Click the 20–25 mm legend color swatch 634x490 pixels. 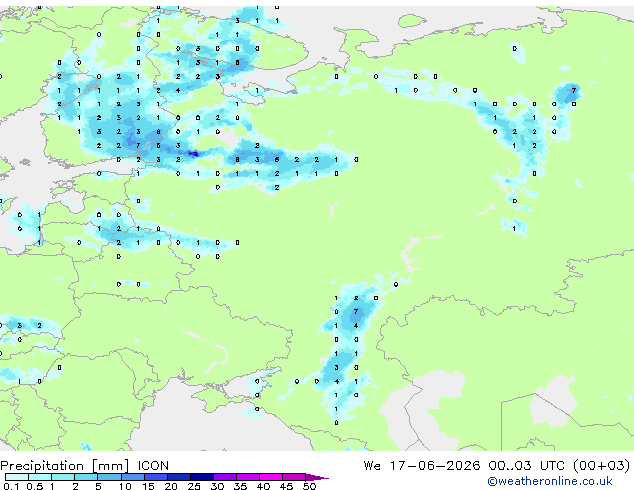pos(178,477)
